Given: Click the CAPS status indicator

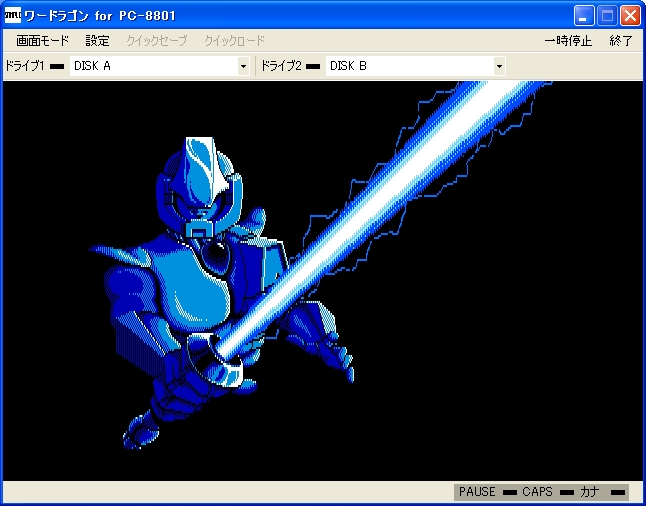Looking at the screenshot, I should tap(567, 492).
